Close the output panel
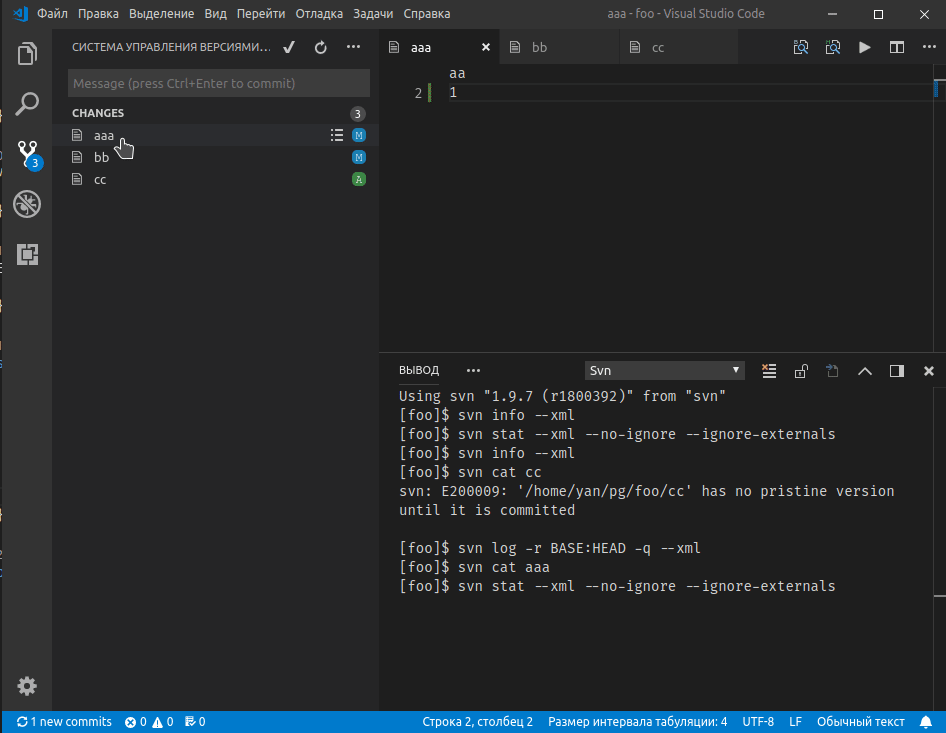Viewport: 946px width, 733px height. tap(929, 370)
